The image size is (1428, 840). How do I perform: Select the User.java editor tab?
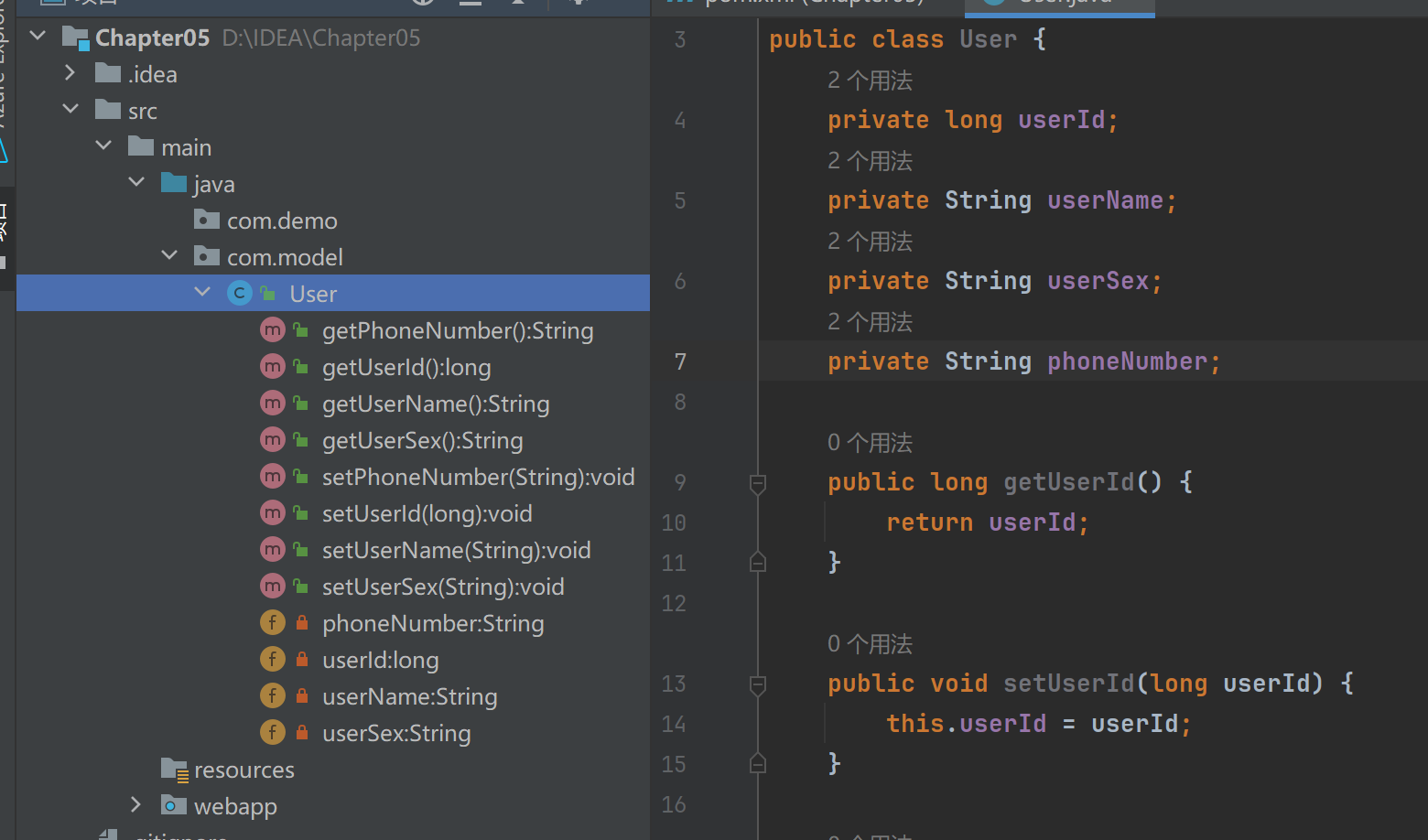click(x=1059, y=4)
